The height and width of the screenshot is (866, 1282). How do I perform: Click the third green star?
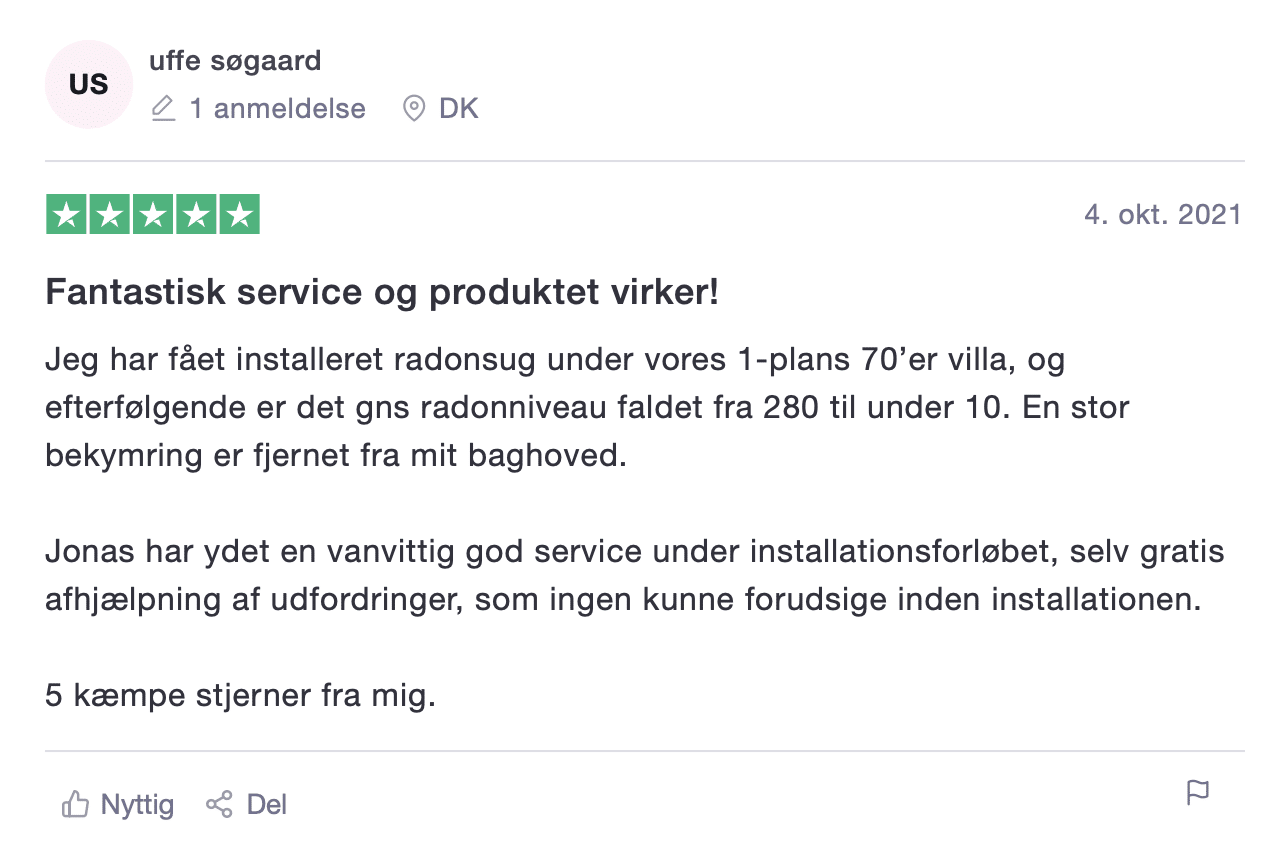(x=152, y=215)
